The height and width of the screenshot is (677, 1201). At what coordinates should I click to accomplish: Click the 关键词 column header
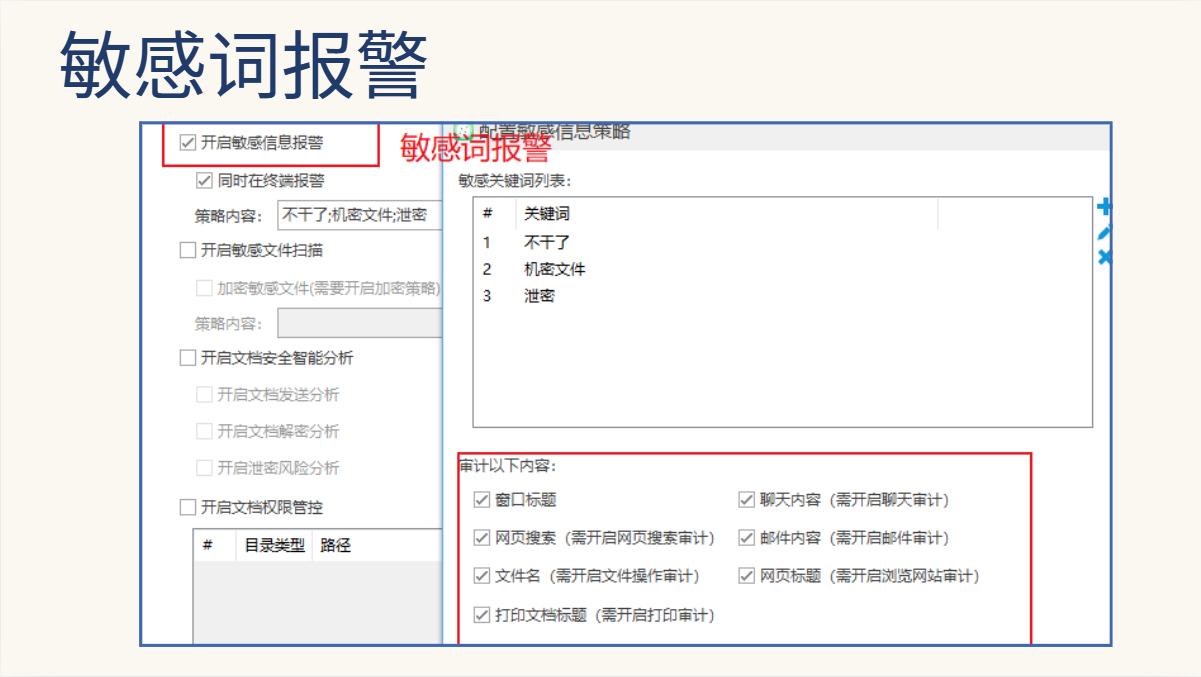(x=547, y=214)
